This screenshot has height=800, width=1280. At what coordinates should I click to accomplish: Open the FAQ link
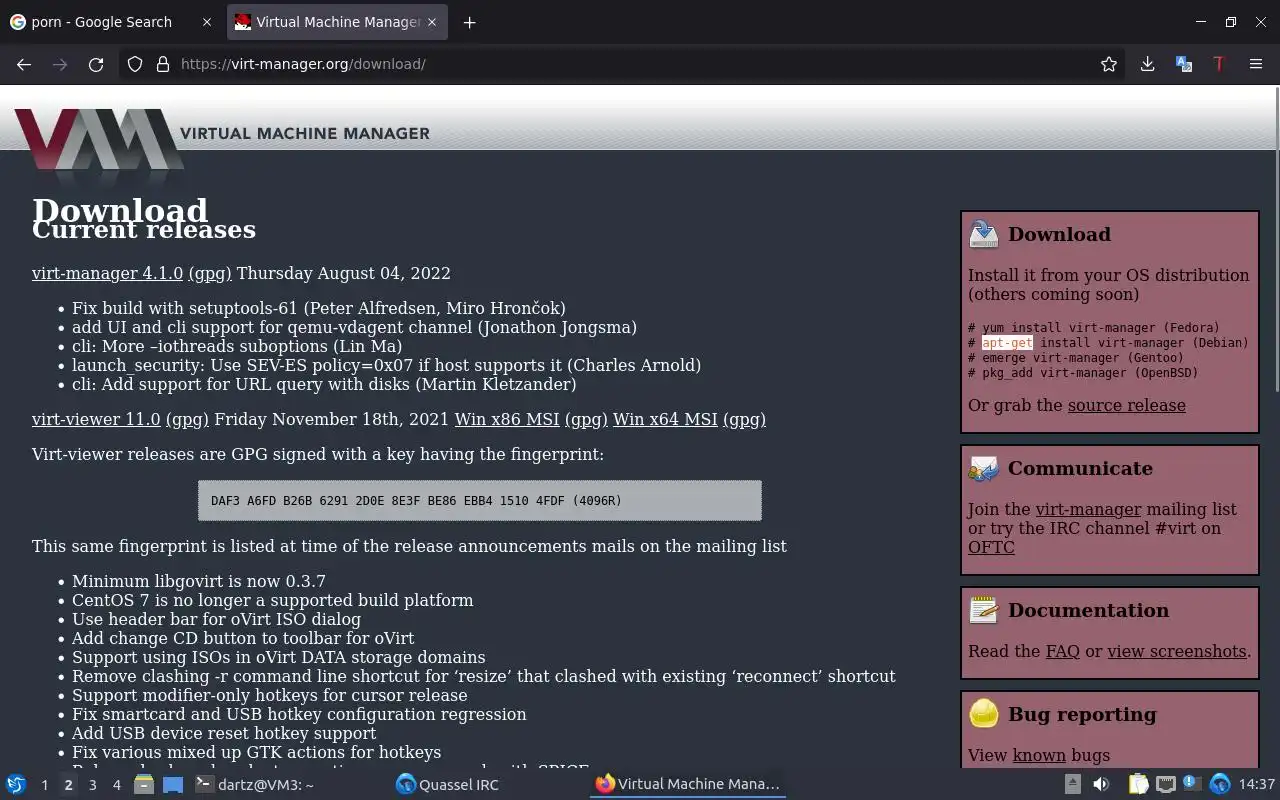point(1063,651)
